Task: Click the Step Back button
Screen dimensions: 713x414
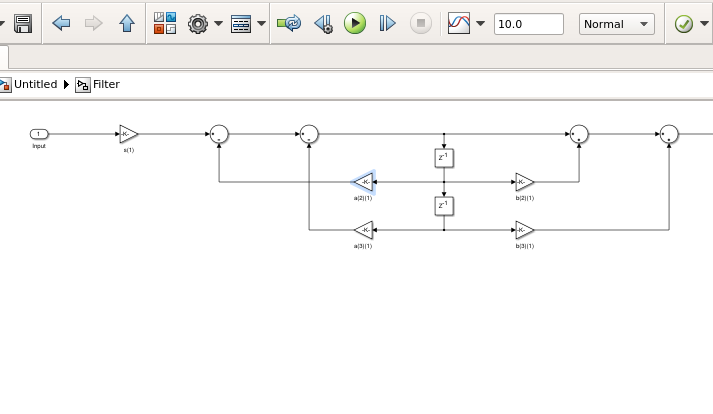Action: click(323, 24)
